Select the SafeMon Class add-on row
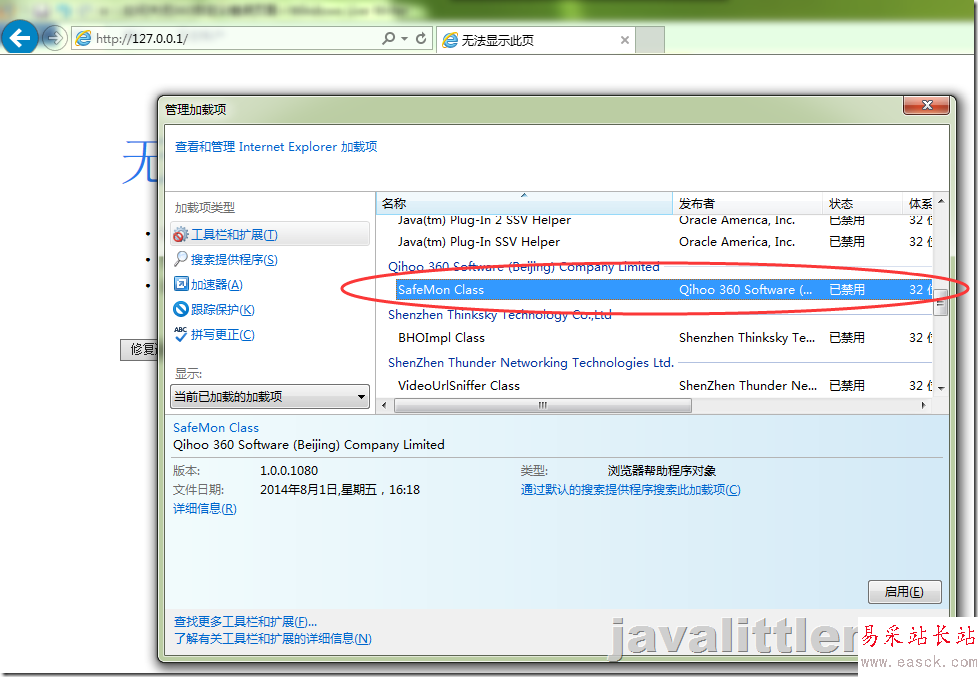 (664, 290)
